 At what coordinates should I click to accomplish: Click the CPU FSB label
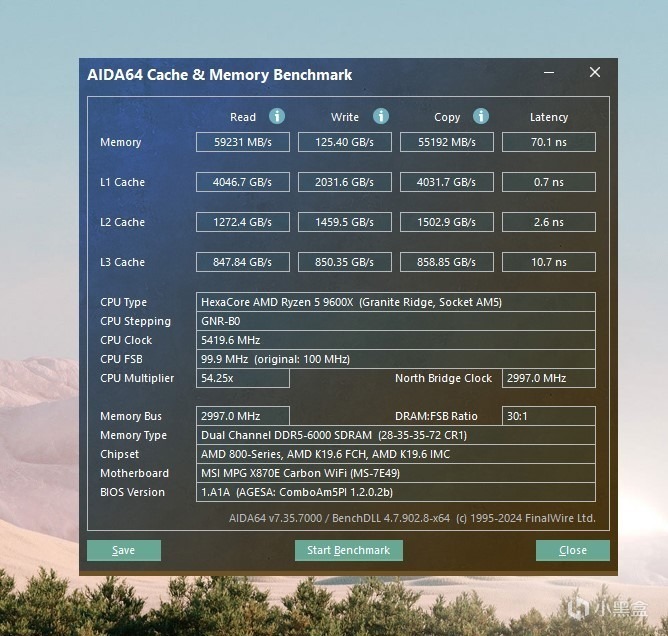click(121, 360)
